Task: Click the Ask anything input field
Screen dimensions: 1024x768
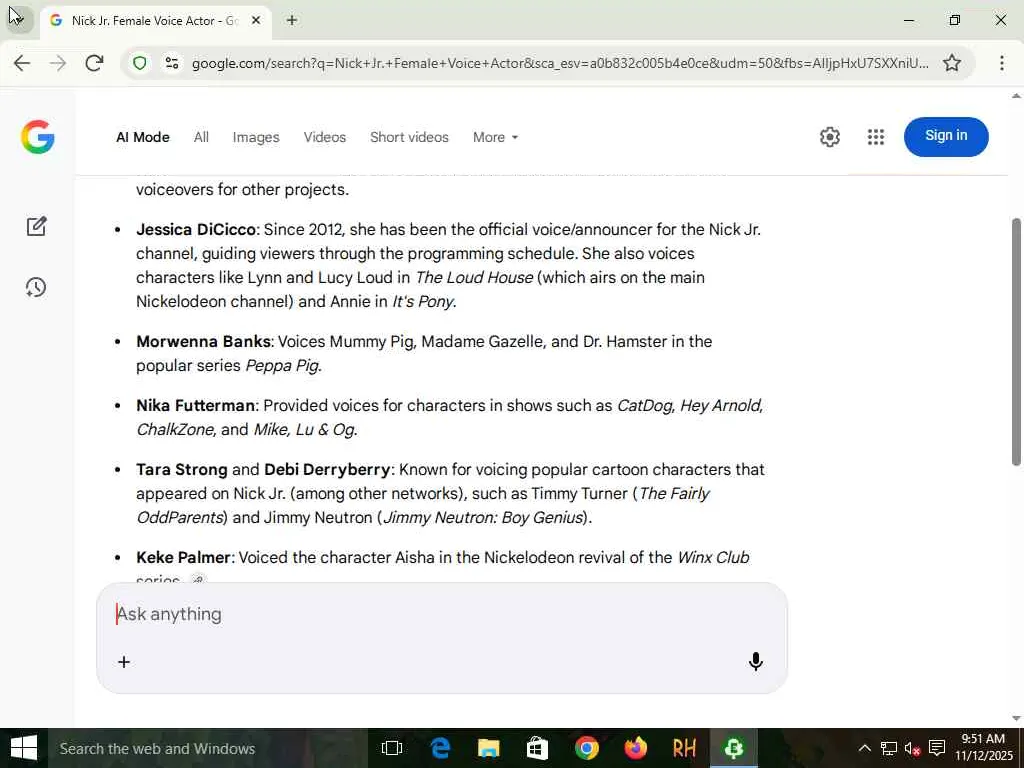Action: pos(441,614)
